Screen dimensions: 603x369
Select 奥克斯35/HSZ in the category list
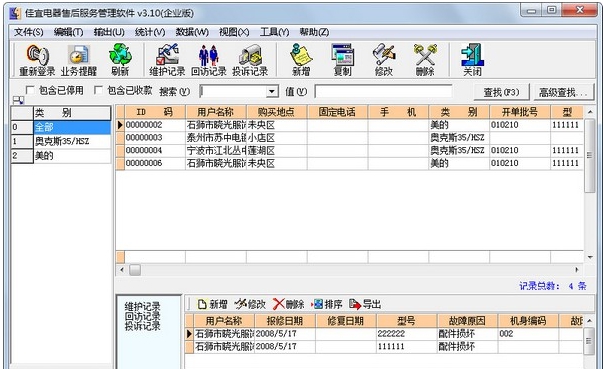(x=72, y=141)
